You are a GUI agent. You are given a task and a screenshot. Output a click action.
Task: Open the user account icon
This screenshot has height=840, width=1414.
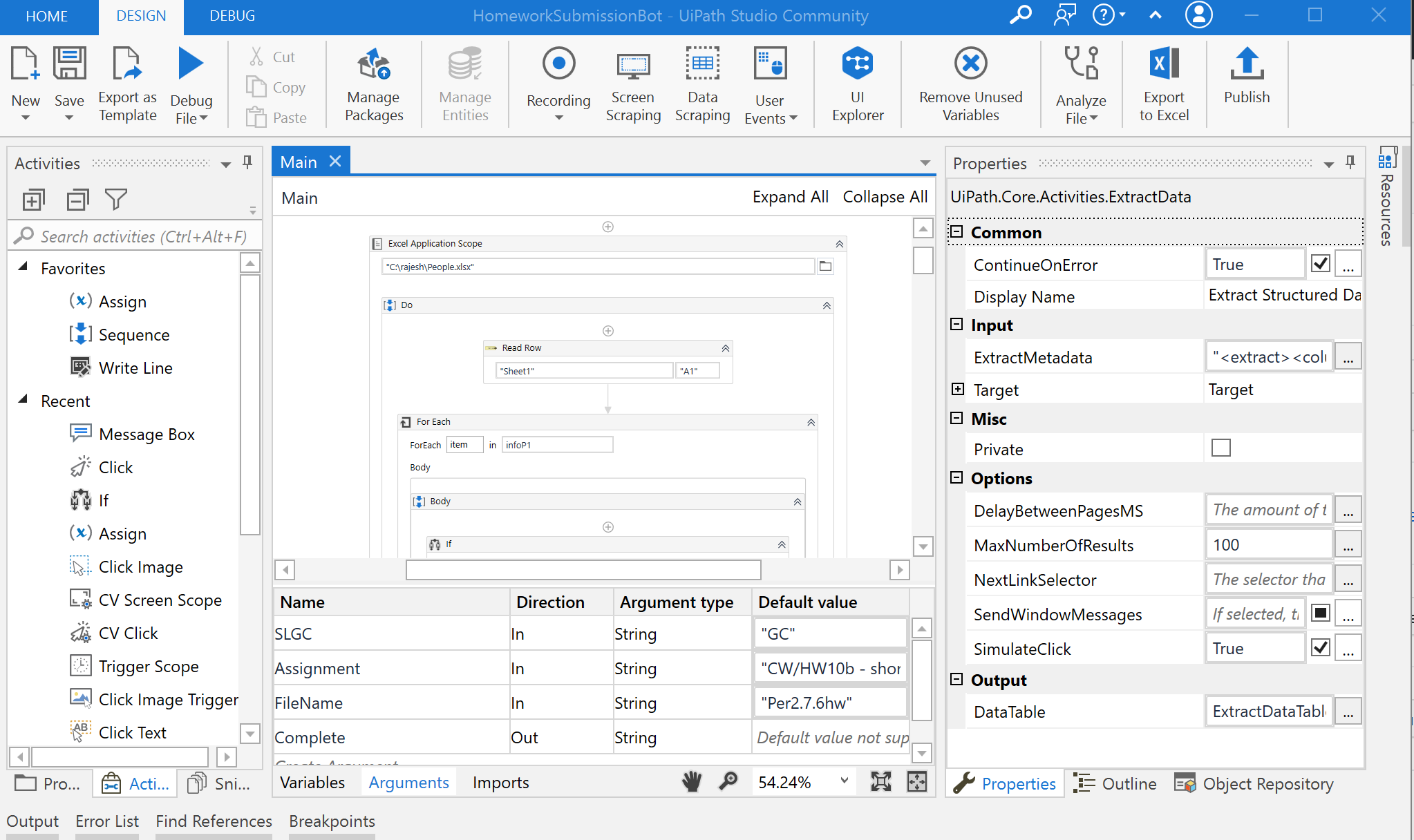[1199, 15]
